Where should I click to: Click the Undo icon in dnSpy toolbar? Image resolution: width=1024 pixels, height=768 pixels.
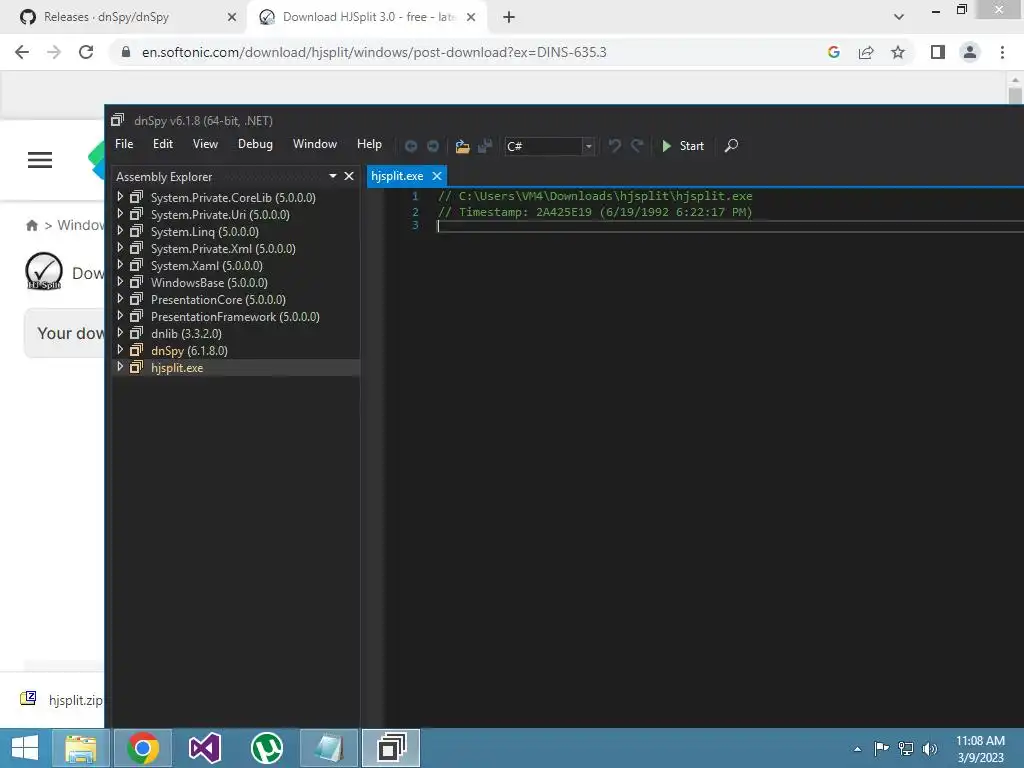tap(615, 146)
